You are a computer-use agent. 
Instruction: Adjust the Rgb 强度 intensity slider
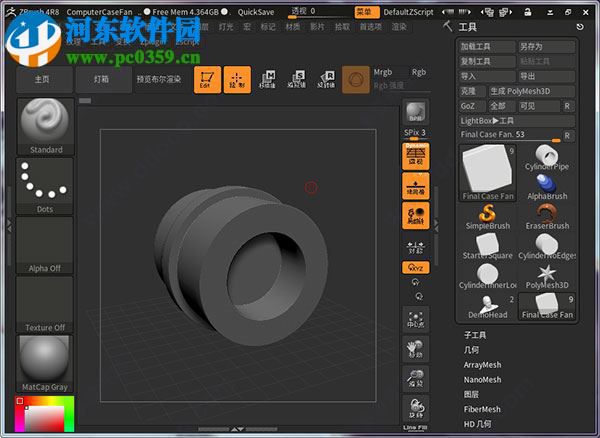pyautogui.click(x=401, y=86)
